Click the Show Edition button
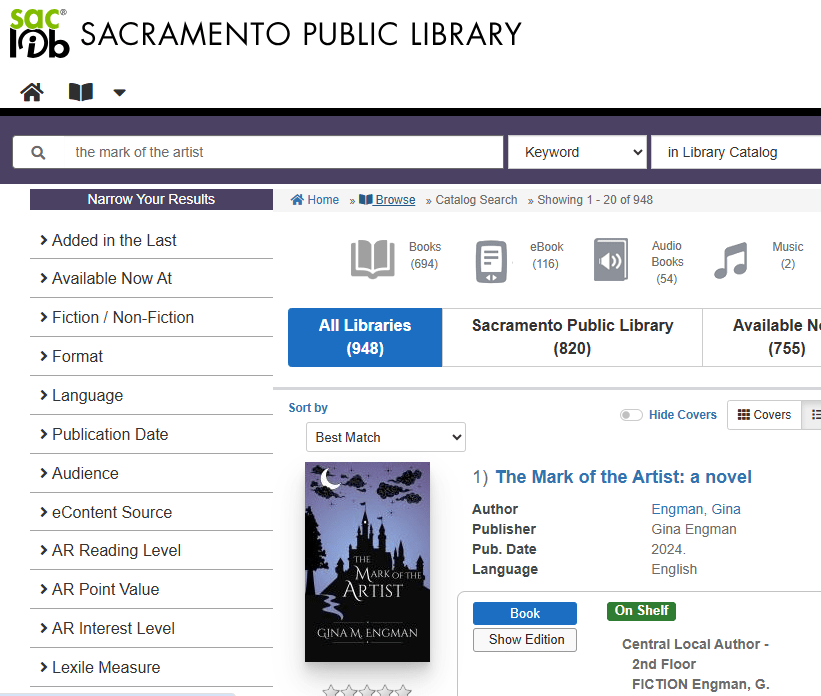The height and width of the screenshot is (696, 821). [x=525, y=640]
